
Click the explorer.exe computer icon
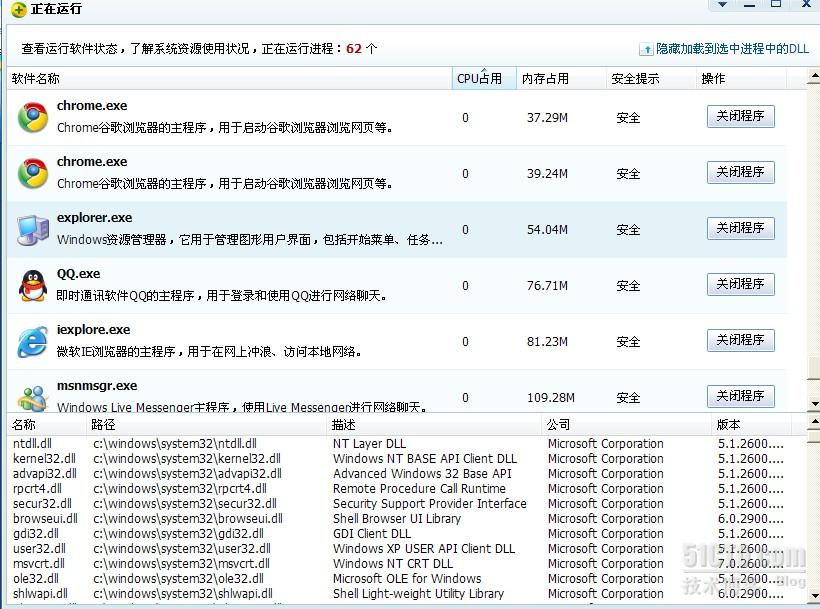32,229
